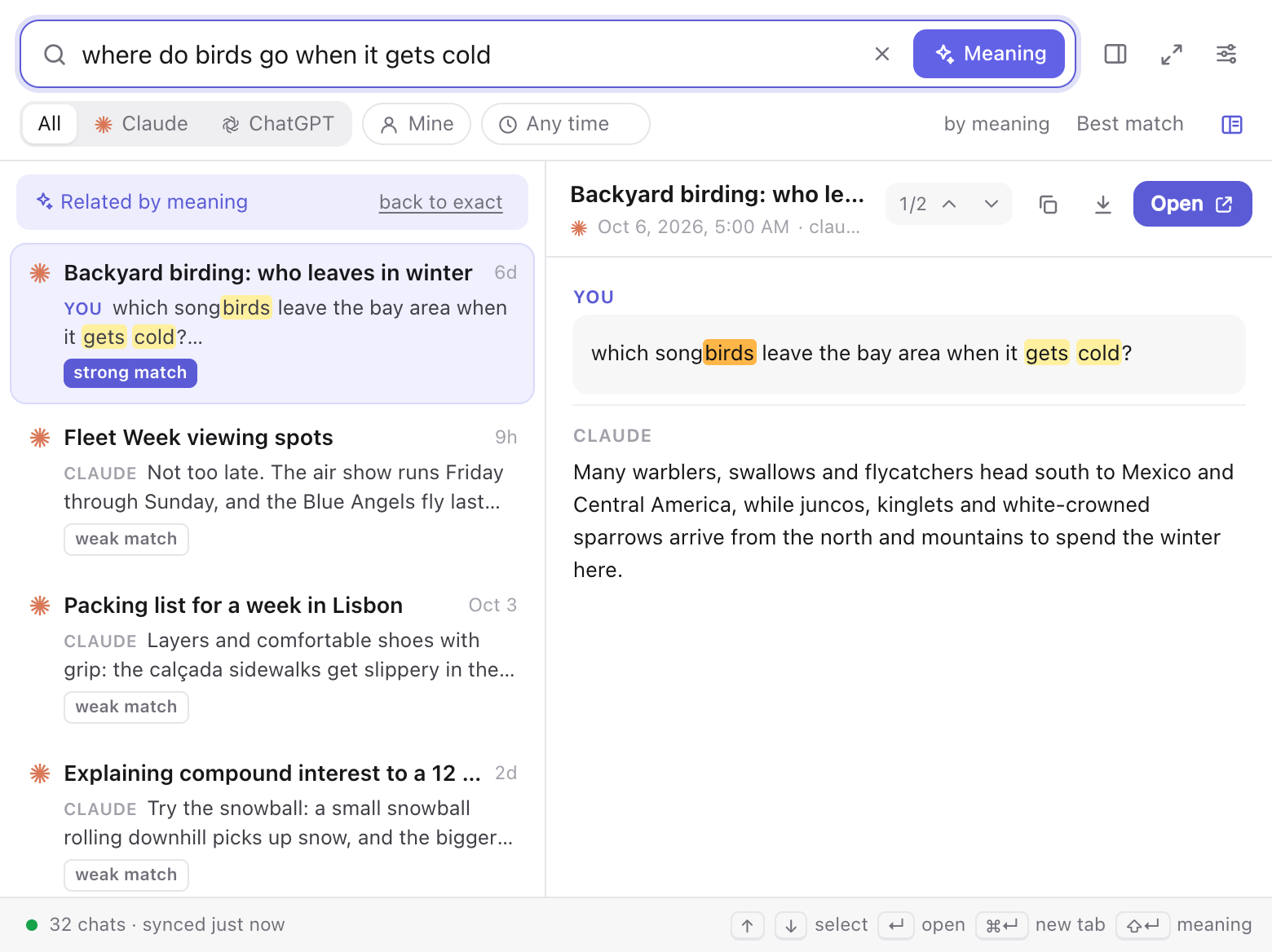
Task: Click the strong match badge
Action: pyautogui.click(x=130, y=372)
